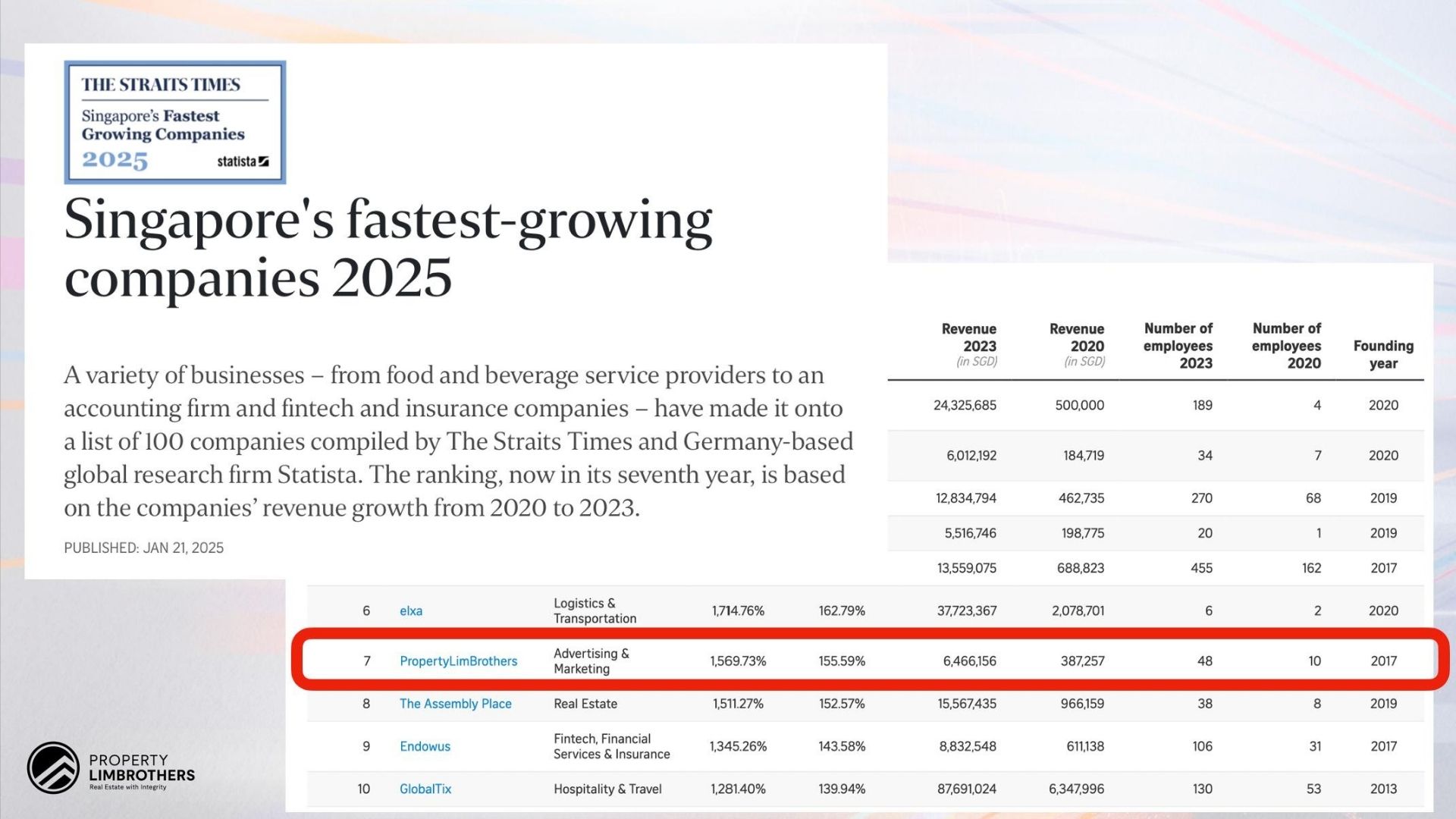Click the 2020 revenue 6,347,996

1076,789
